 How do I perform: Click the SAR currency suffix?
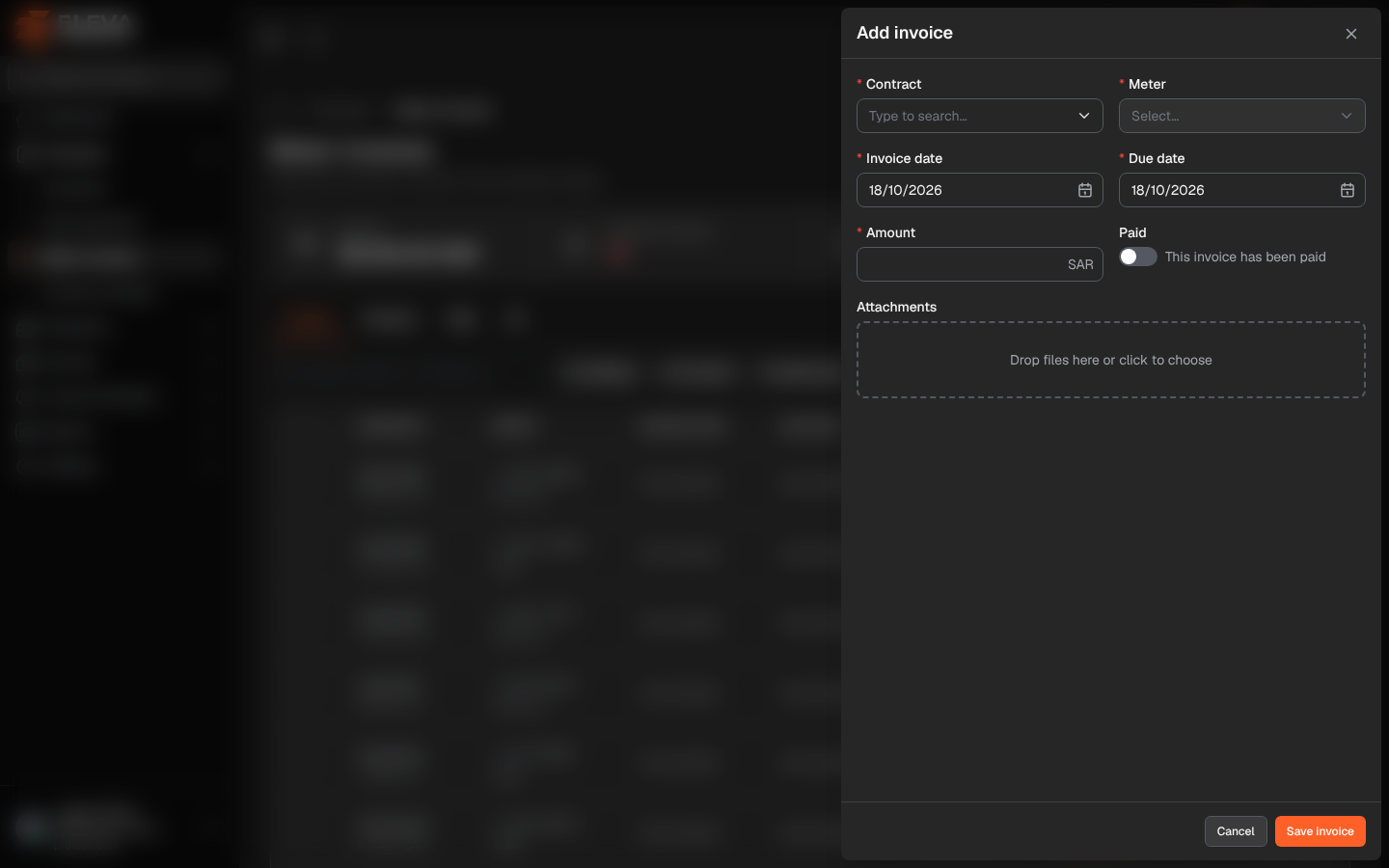(1080, 264)
